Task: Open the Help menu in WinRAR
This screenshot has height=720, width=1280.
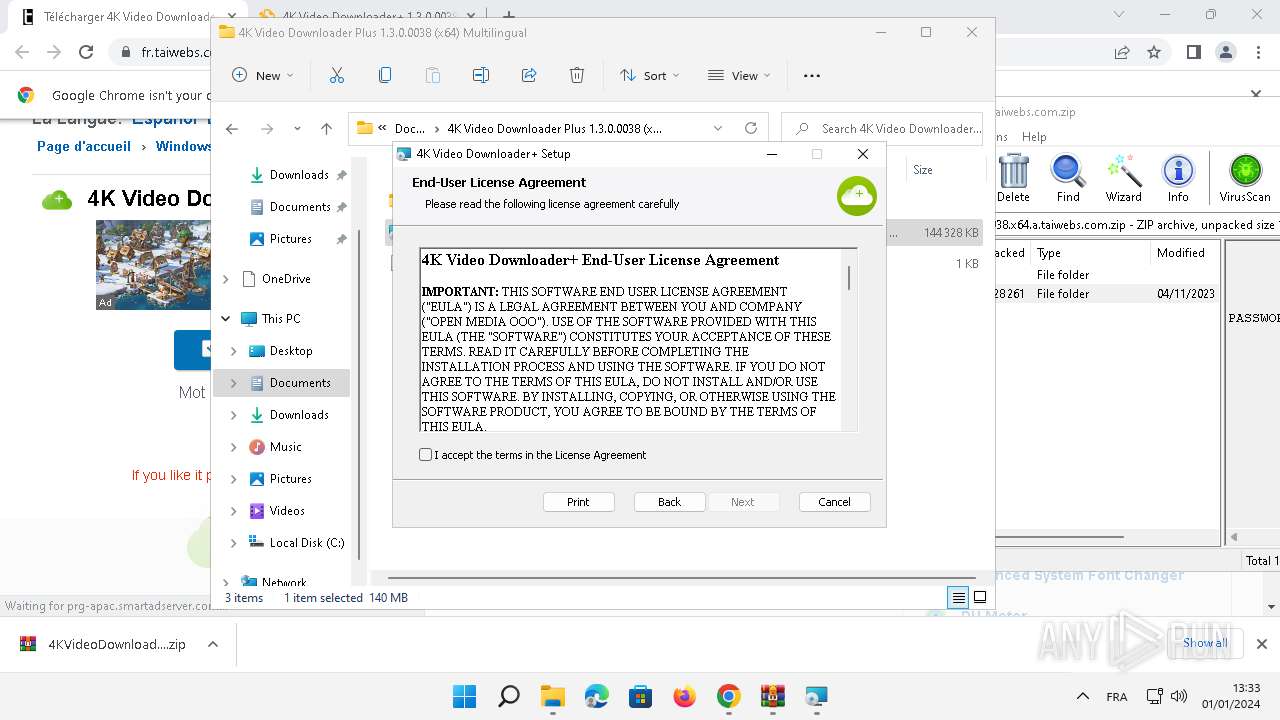Action: tap(1034, 137)
